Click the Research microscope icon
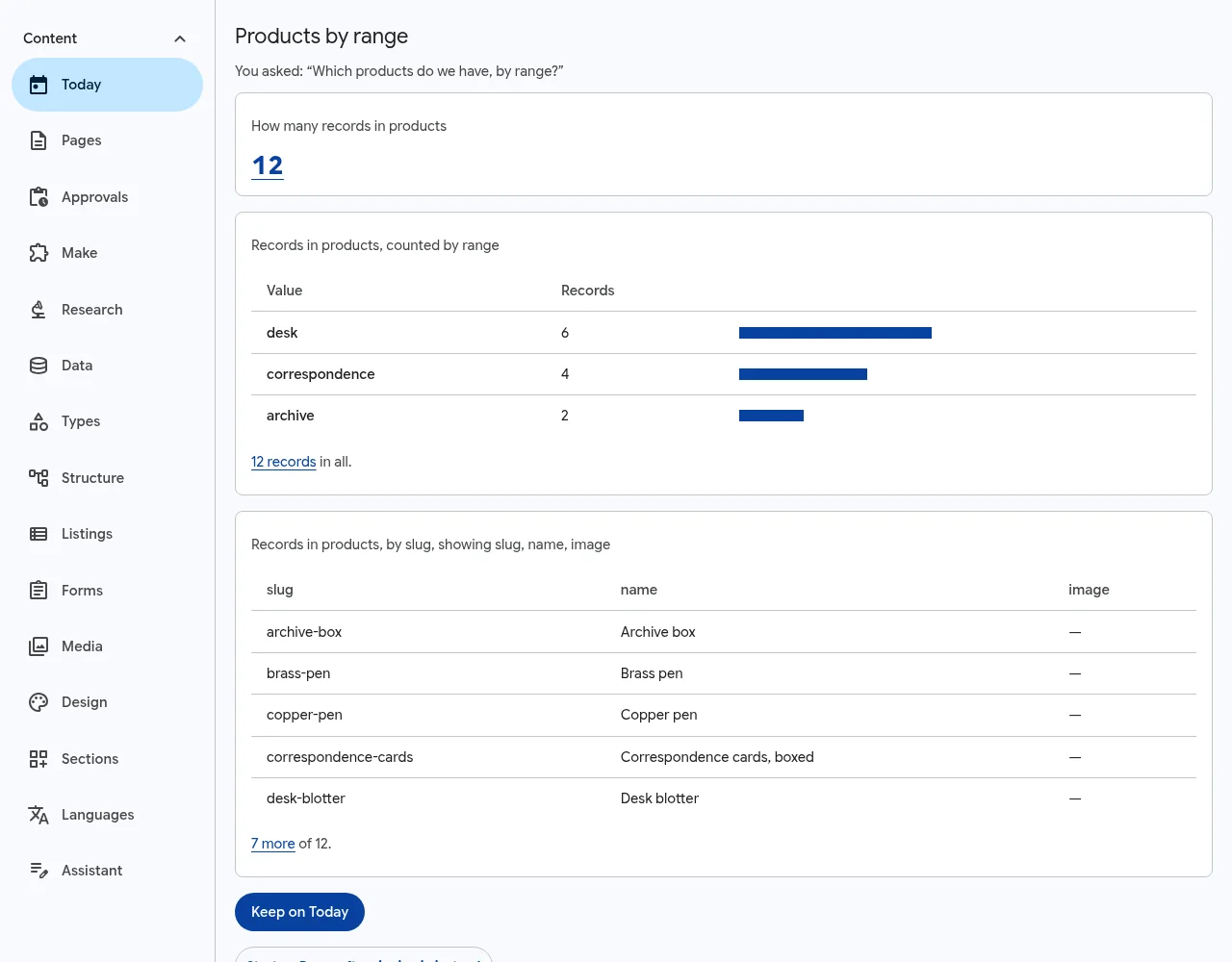This screenshot has width=1232, height=962. pyautogui.click(x=38, y=310)
